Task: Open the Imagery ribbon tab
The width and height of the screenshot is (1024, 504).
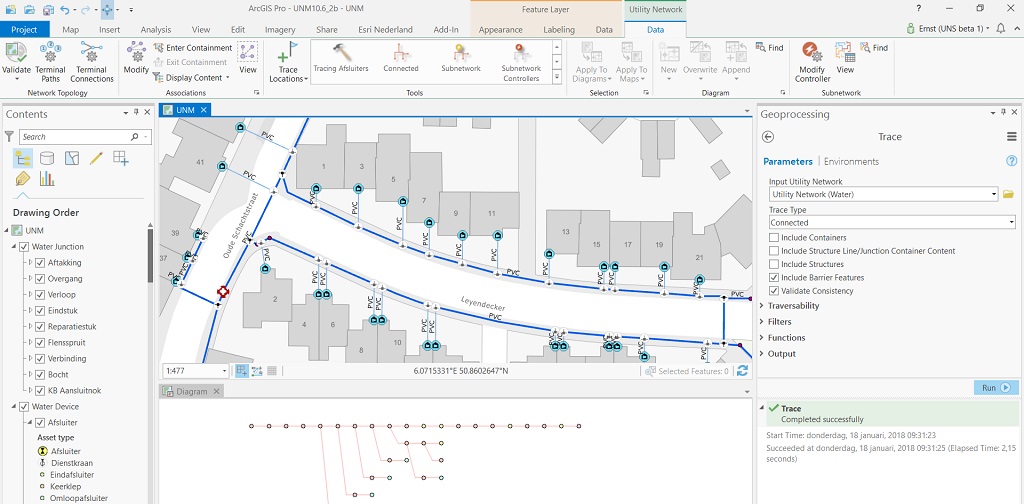Action: [x=280, y=29]
